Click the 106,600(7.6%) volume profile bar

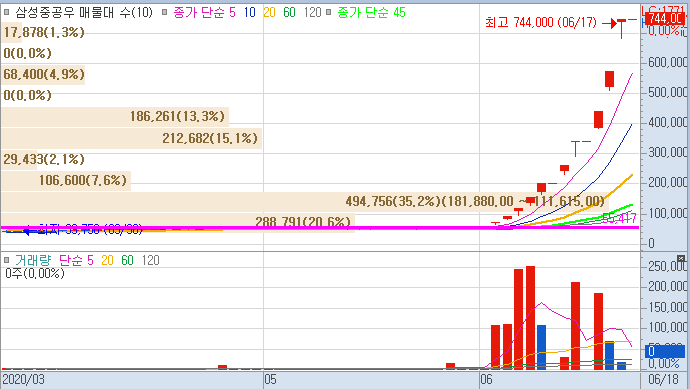[66, 180]
